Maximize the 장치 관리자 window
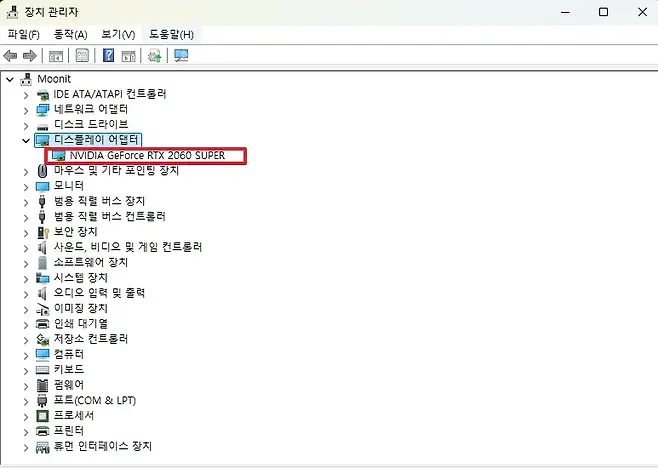The width and height of the screenshot is (658, 468). pyautogui.click(x=603, y=12)
